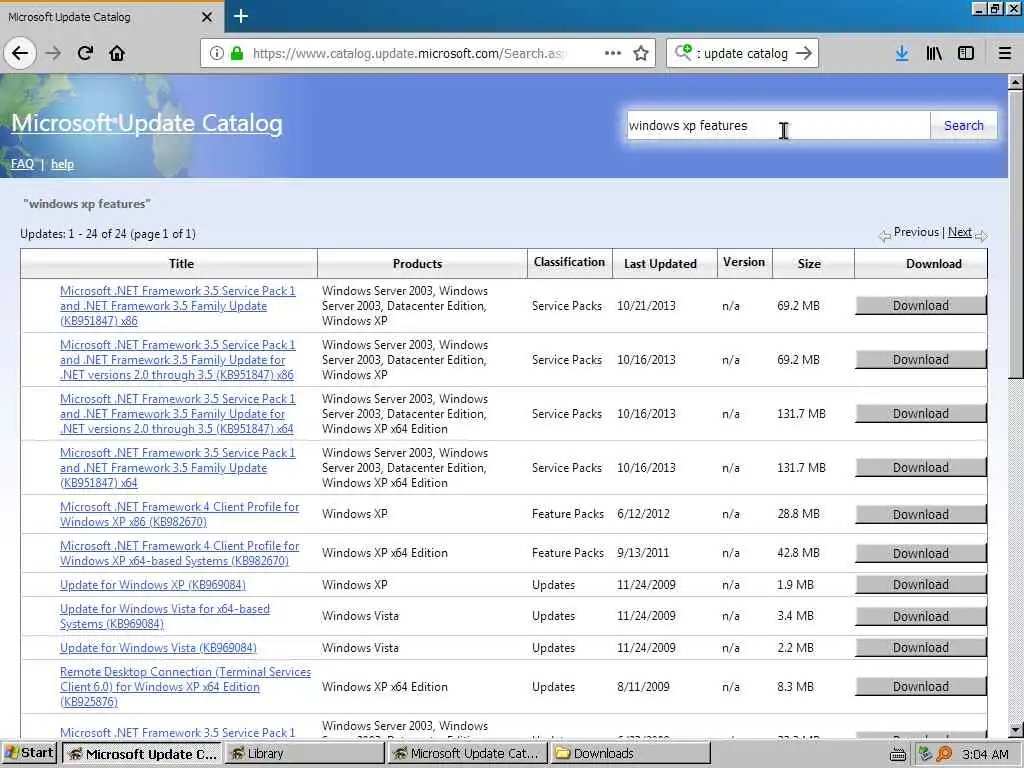Viewport: 1024px width, 768px height.
Task: Click the page scrollbar up arrow
Action: coord(1015,82)
